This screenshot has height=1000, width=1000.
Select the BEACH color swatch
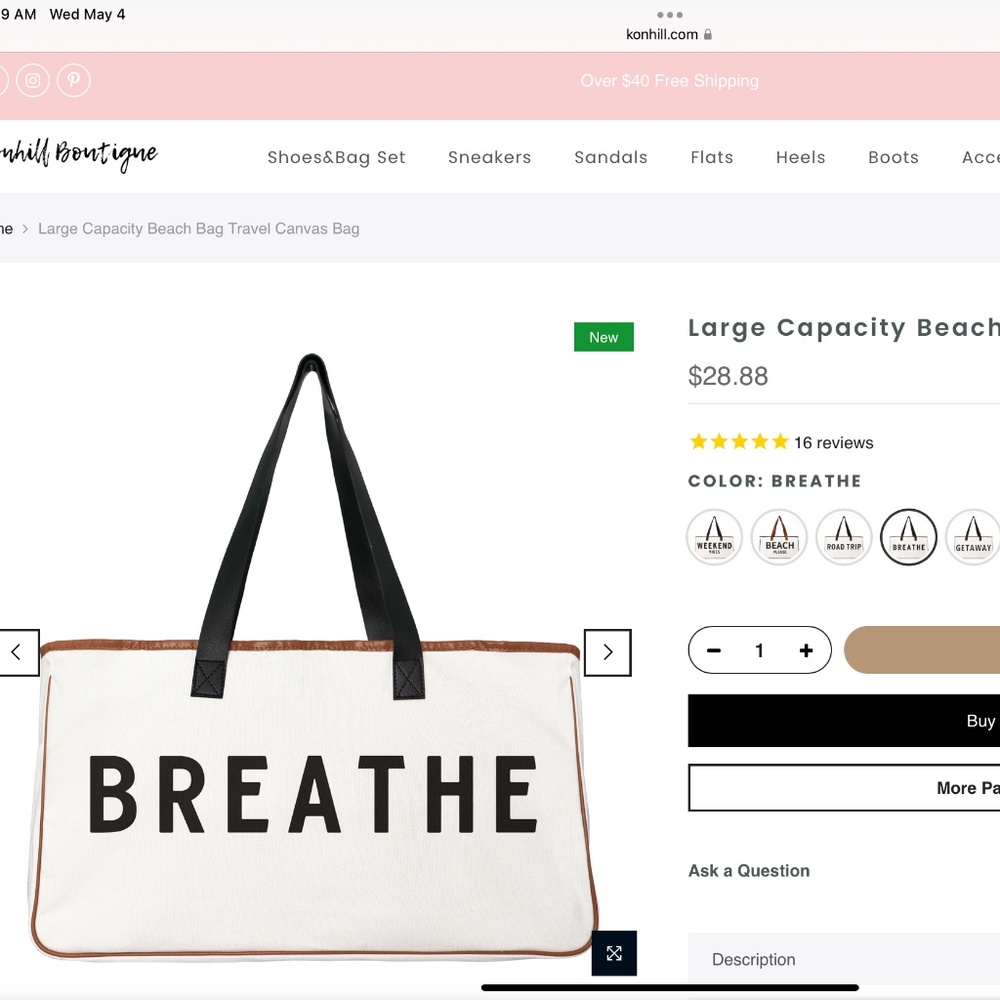[x=779, y=537]
